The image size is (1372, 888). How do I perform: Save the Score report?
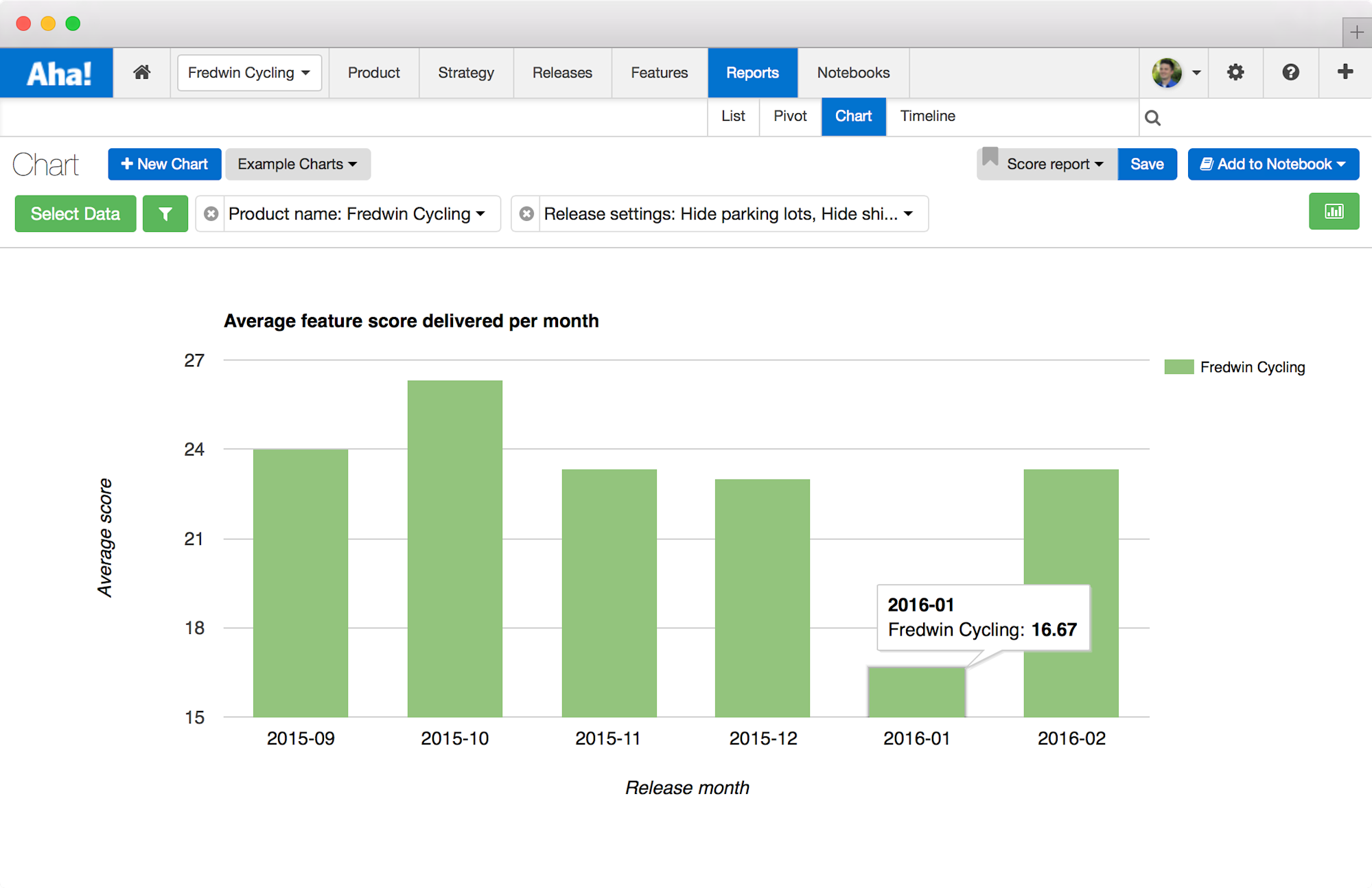(x=1146, y=164)
